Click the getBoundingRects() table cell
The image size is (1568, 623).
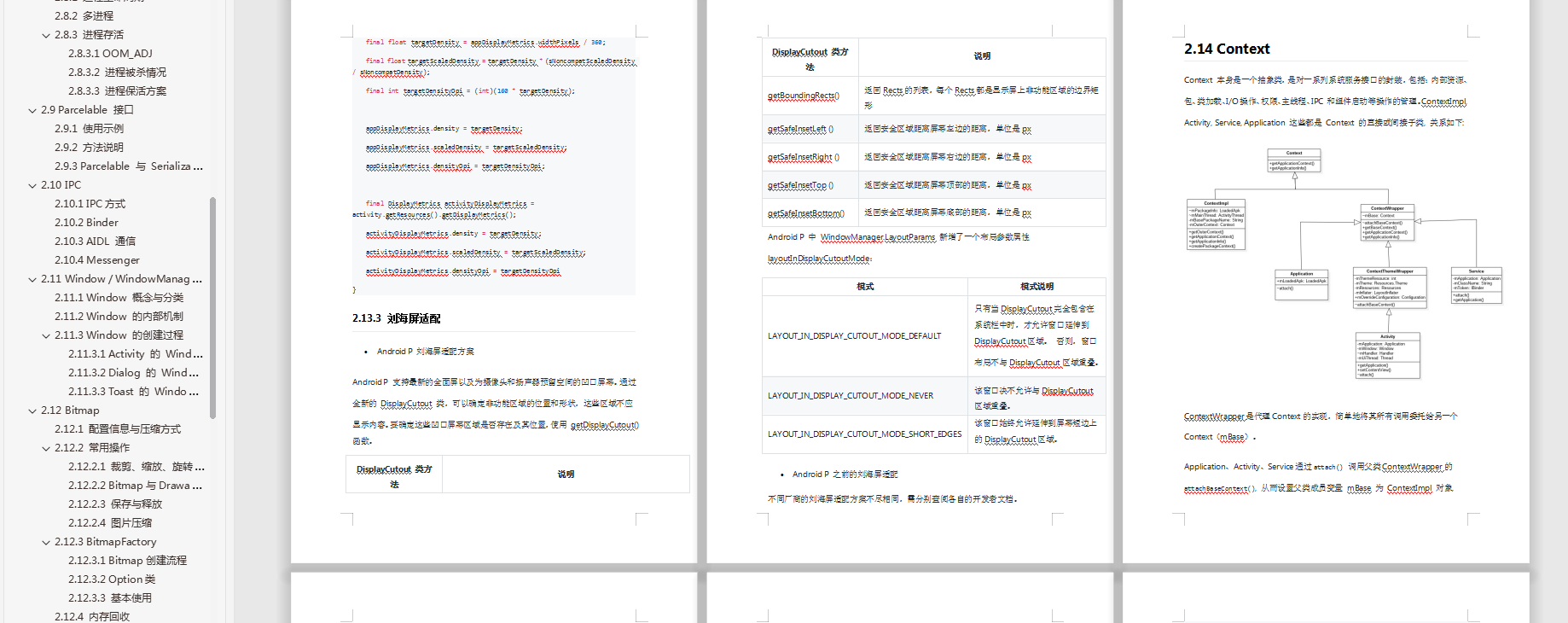point(810,96)
